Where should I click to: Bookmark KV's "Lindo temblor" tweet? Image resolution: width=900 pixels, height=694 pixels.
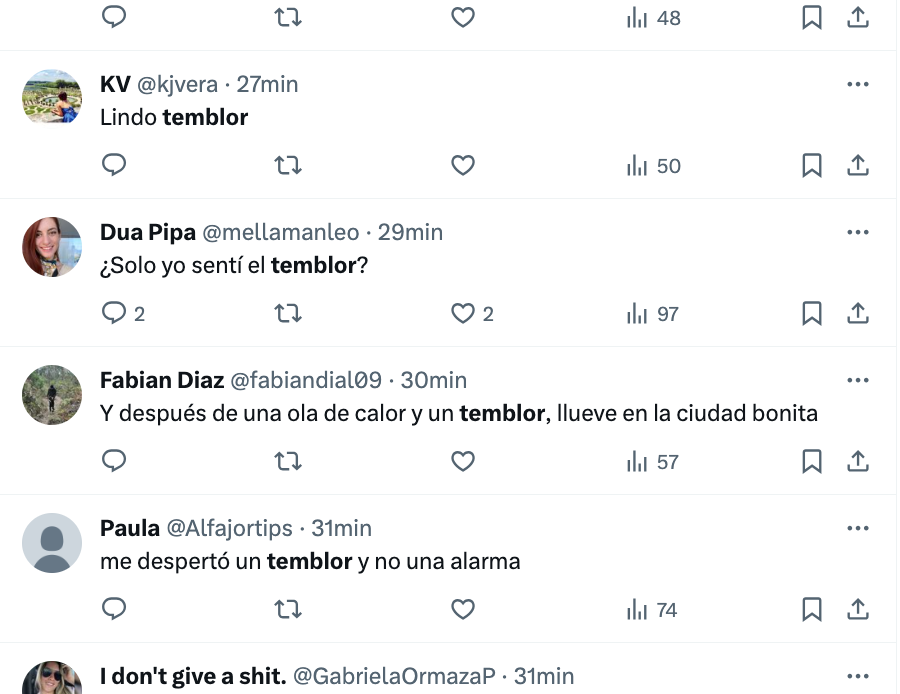coord(812,165)
